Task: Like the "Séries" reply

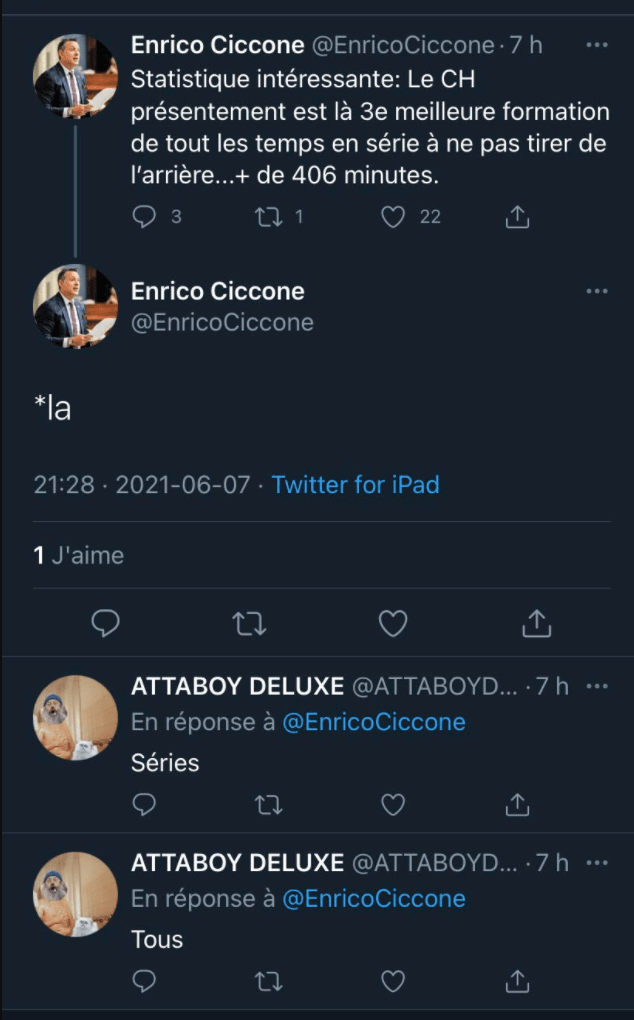Action: (394, 804)
